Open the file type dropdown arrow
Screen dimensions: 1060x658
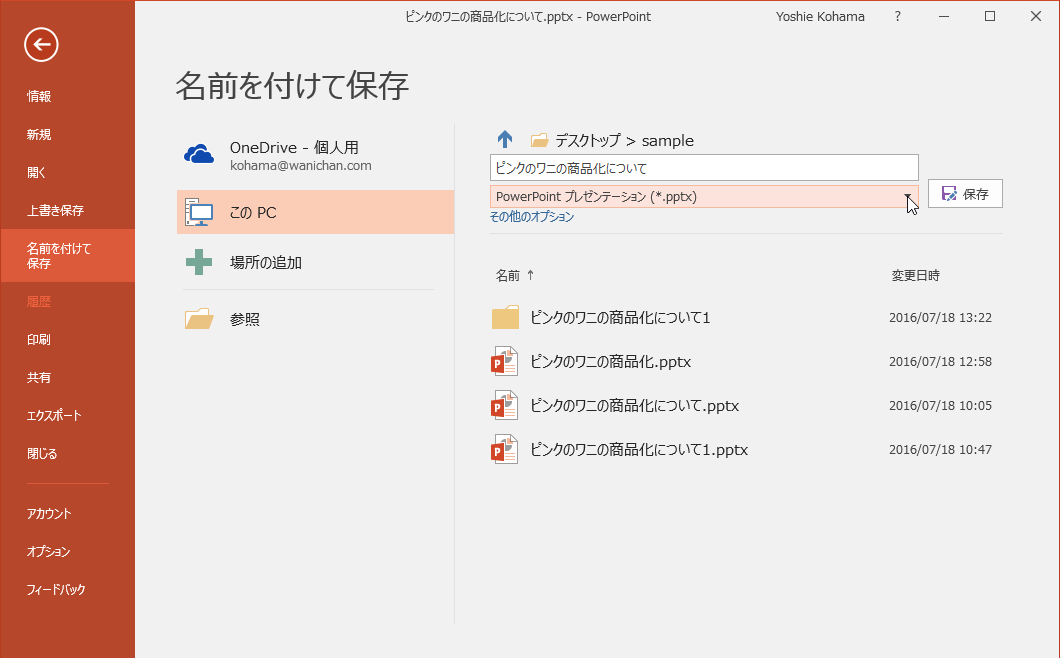907,197
